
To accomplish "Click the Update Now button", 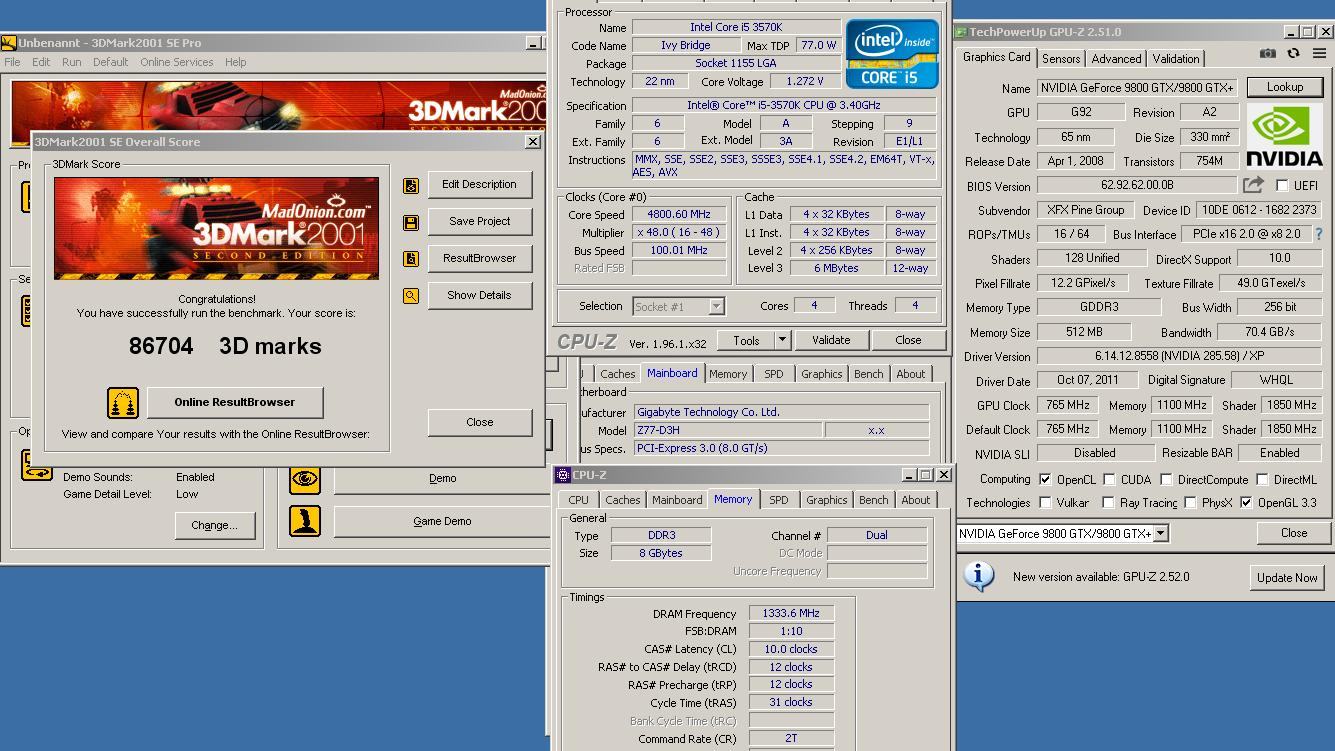I will 1287,577.
